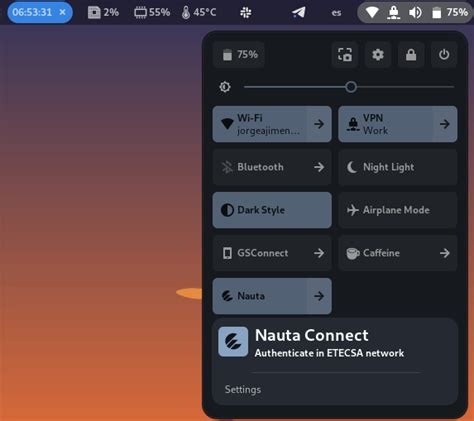Adjust the brightness slider handle

pos(351,87)
